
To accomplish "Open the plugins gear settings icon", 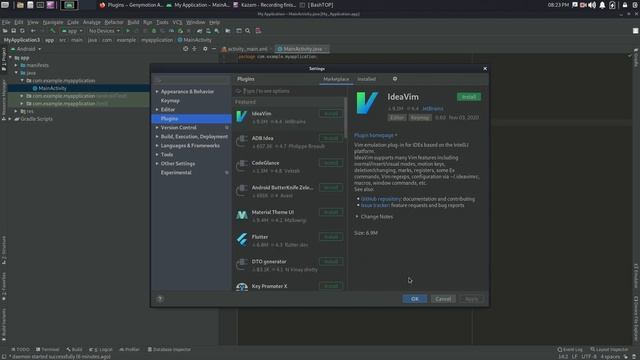I will point(395,79).
